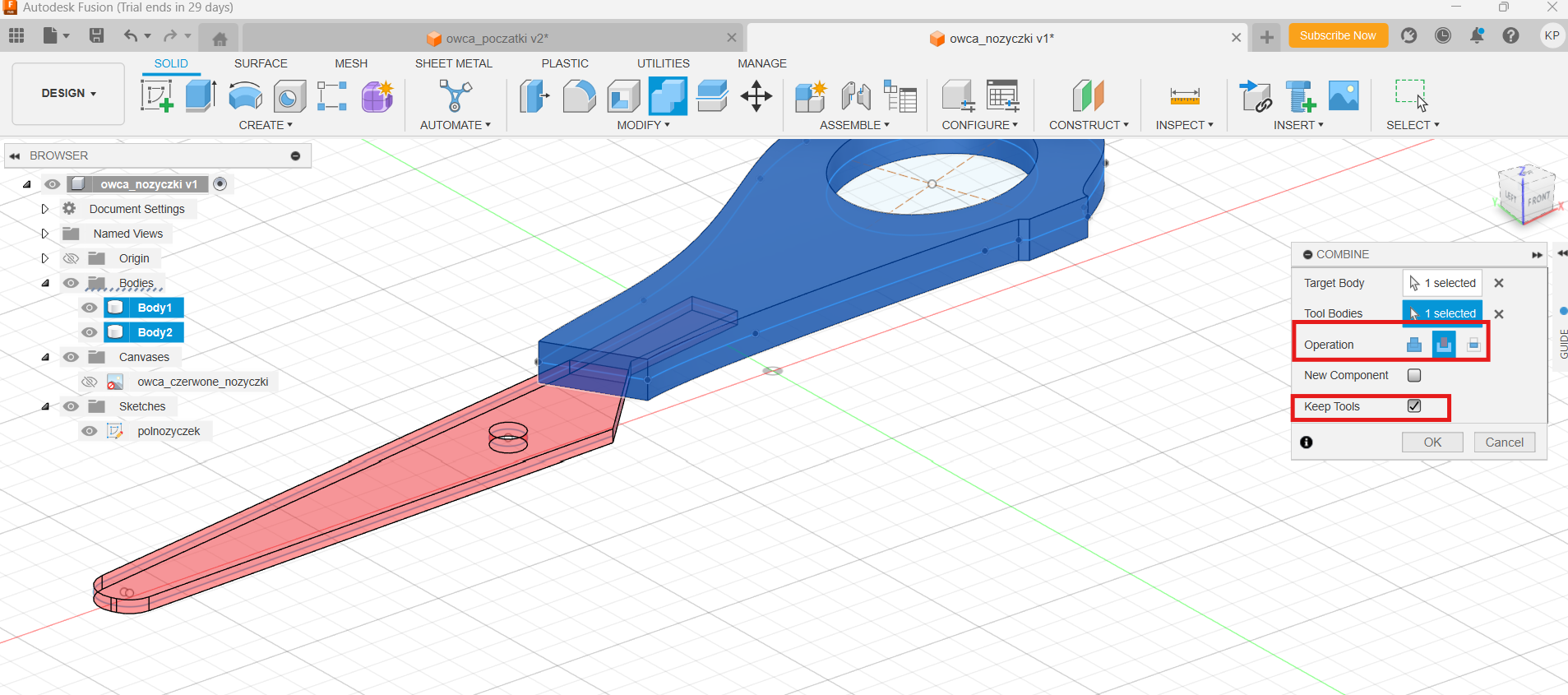Open the MODIFY dropdown menu
This screenshot has height=695, width=1568.
point(644,125)
